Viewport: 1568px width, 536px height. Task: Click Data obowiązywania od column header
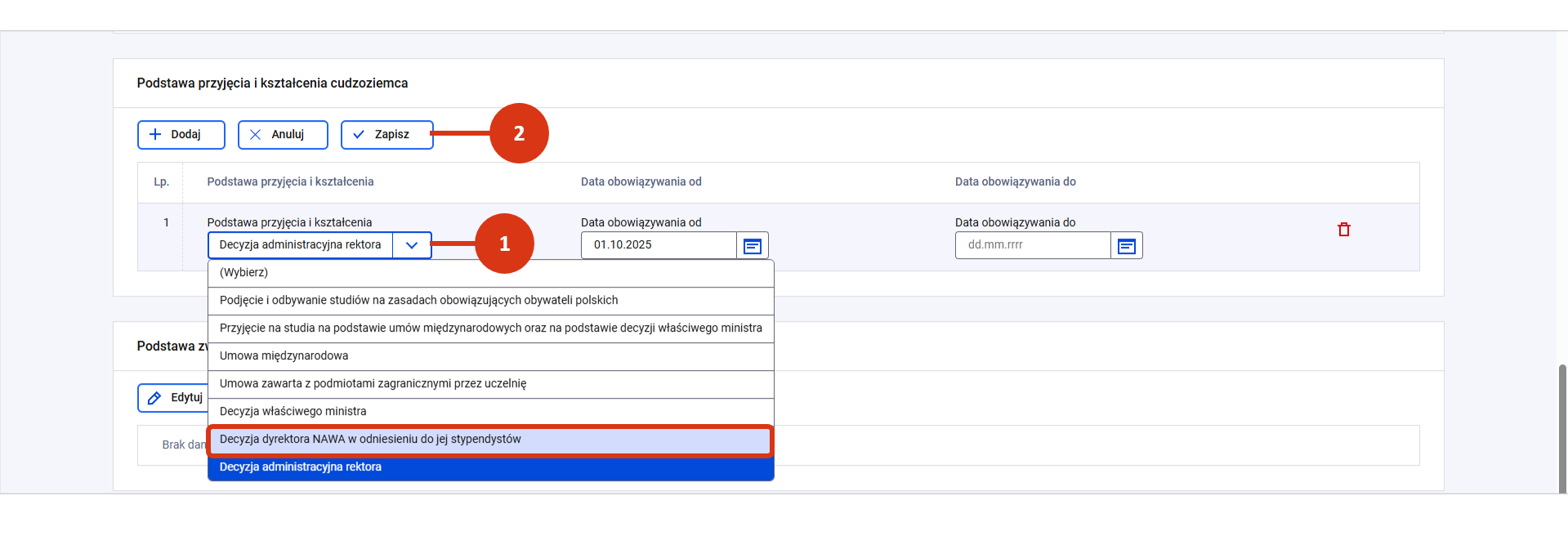(x=641, y=182)
